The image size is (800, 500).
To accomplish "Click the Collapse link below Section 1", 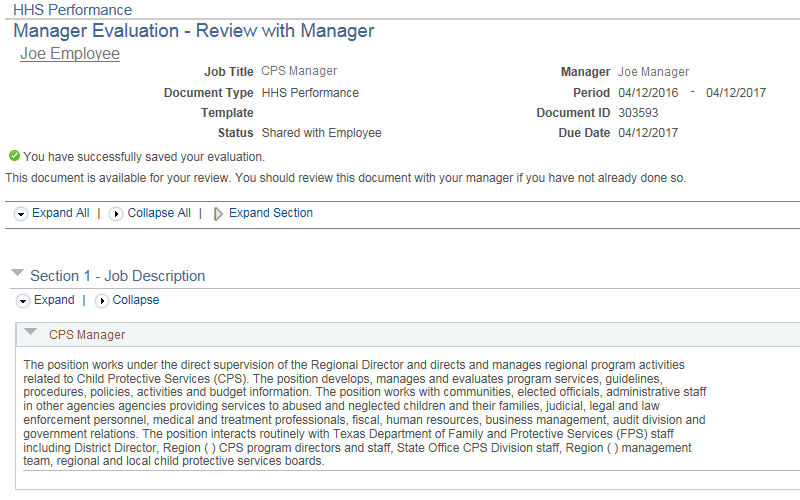I will coord(135,300).
